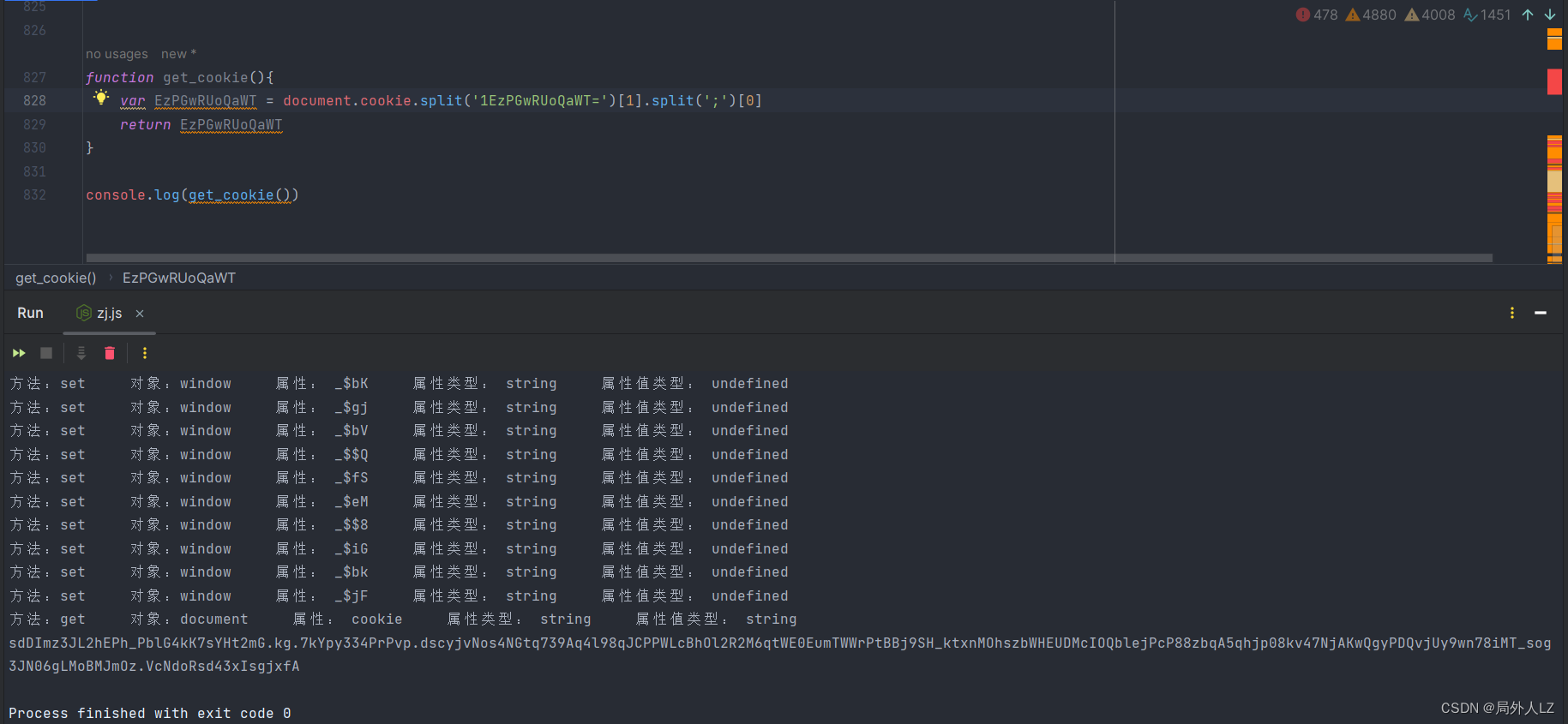1568x724 pixels.
Task: Minimize the Run tool window
Action: (x=1541, y=313)
